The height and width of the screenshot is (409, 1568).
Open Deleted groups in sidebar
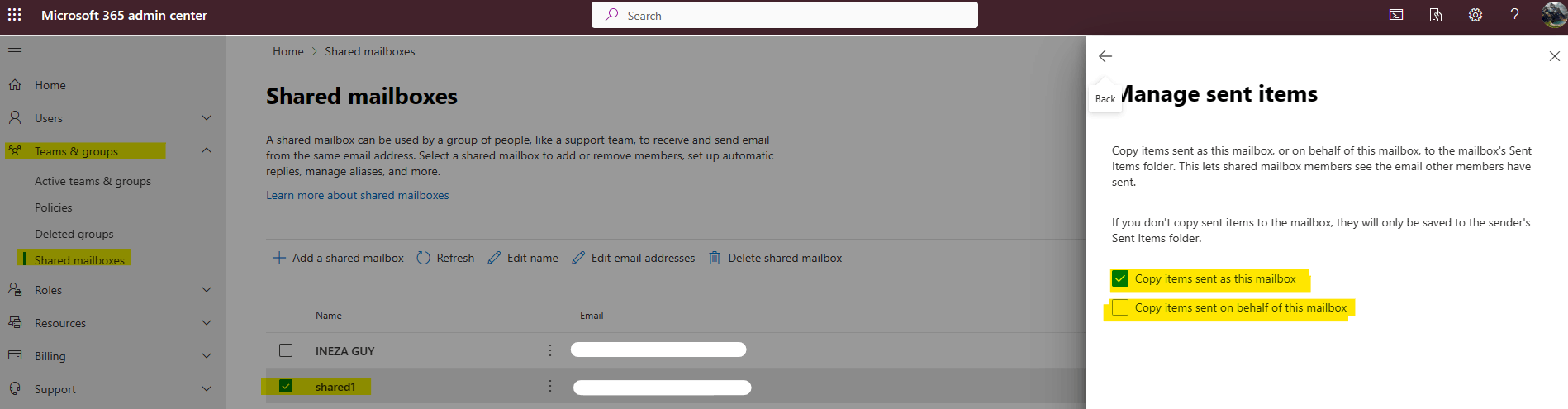point(74,234)
